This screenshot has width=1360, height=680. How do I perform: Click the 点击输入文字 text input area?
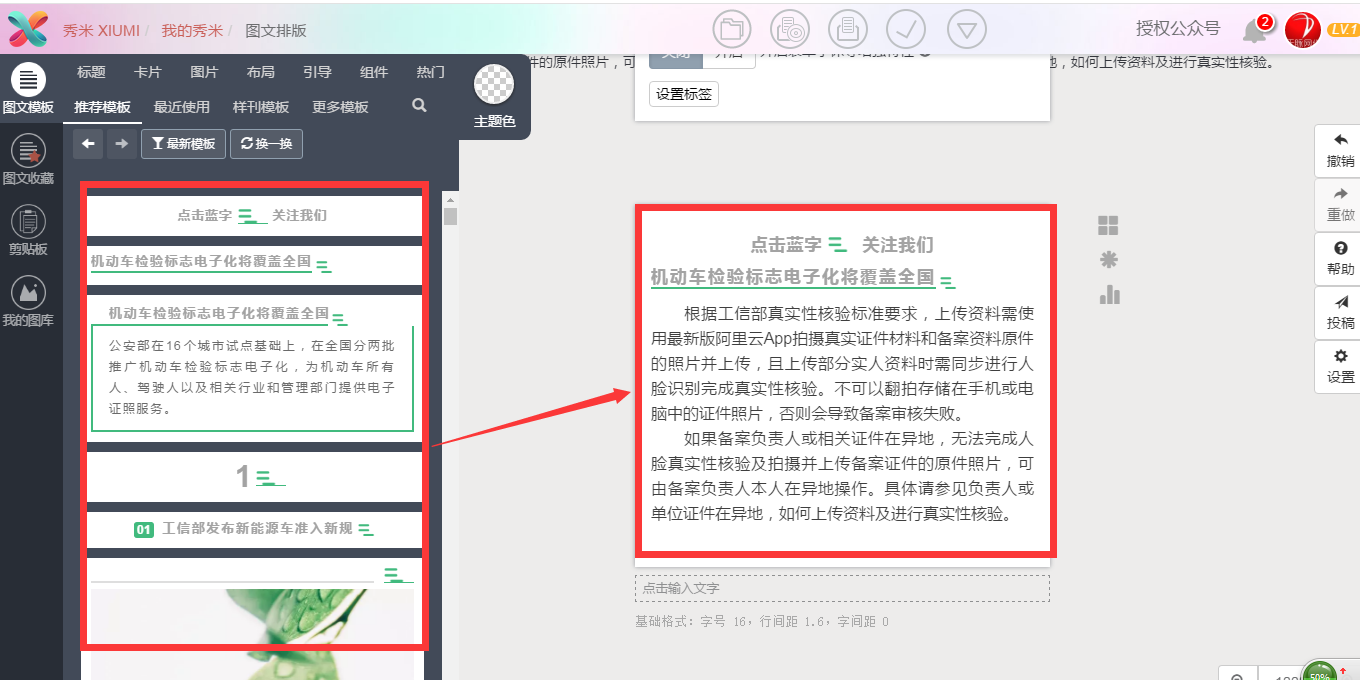[842, 589]
